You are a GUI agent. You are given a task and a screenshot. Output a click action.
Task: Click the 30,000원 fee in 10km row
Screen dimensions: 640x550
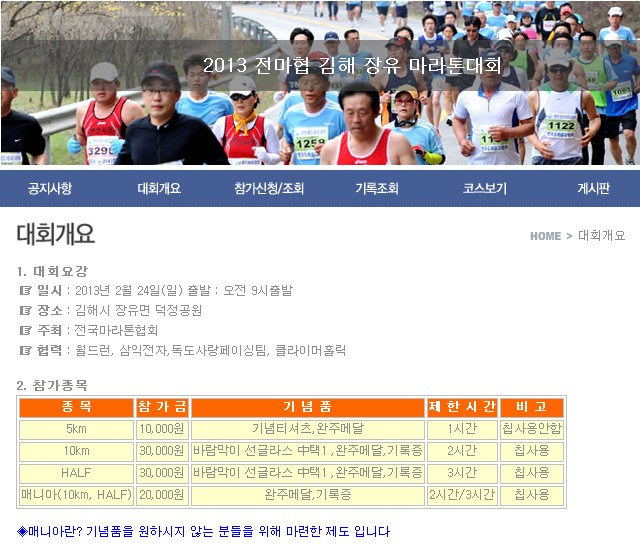pyautogui.click(x=162, y=451)
